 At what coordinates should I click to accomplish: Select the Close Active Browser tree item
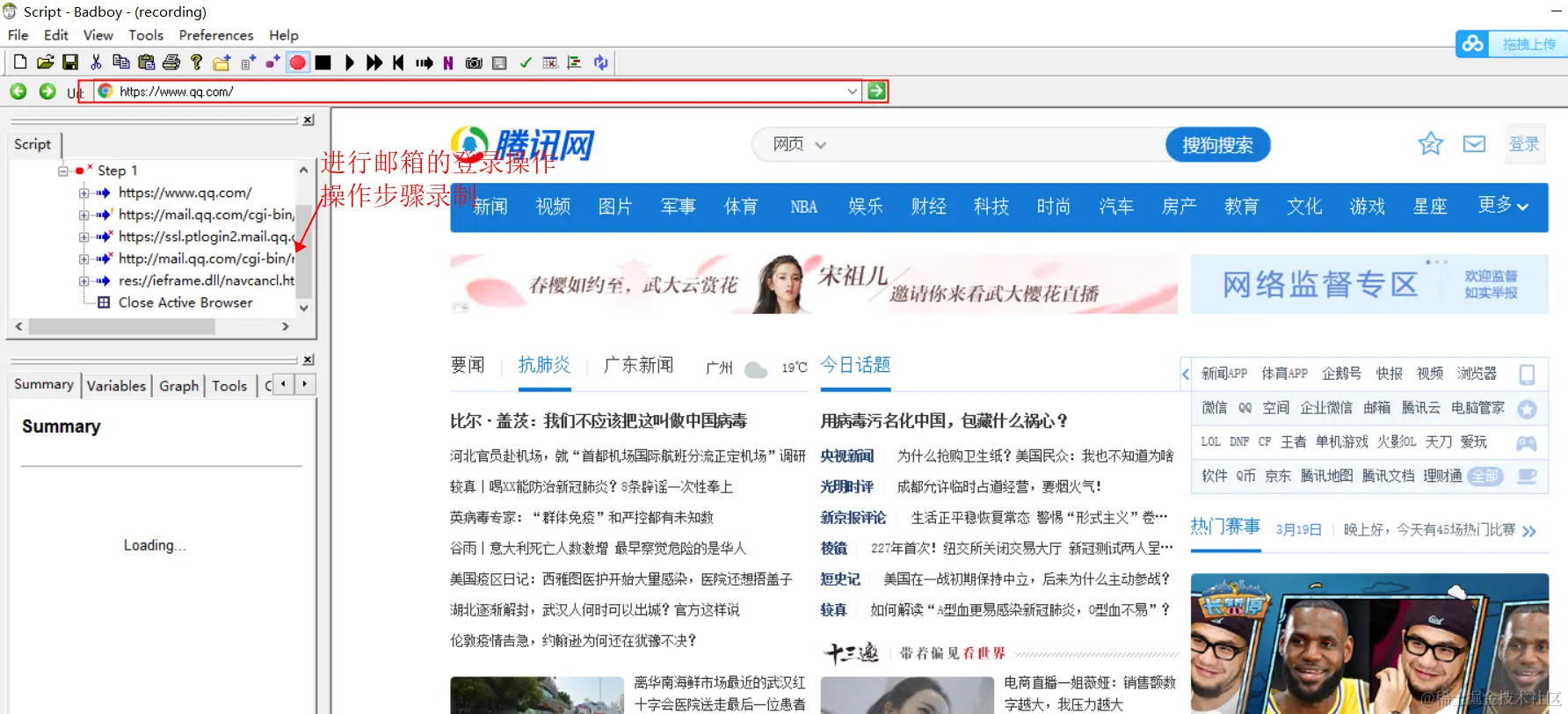click(185, 302)
